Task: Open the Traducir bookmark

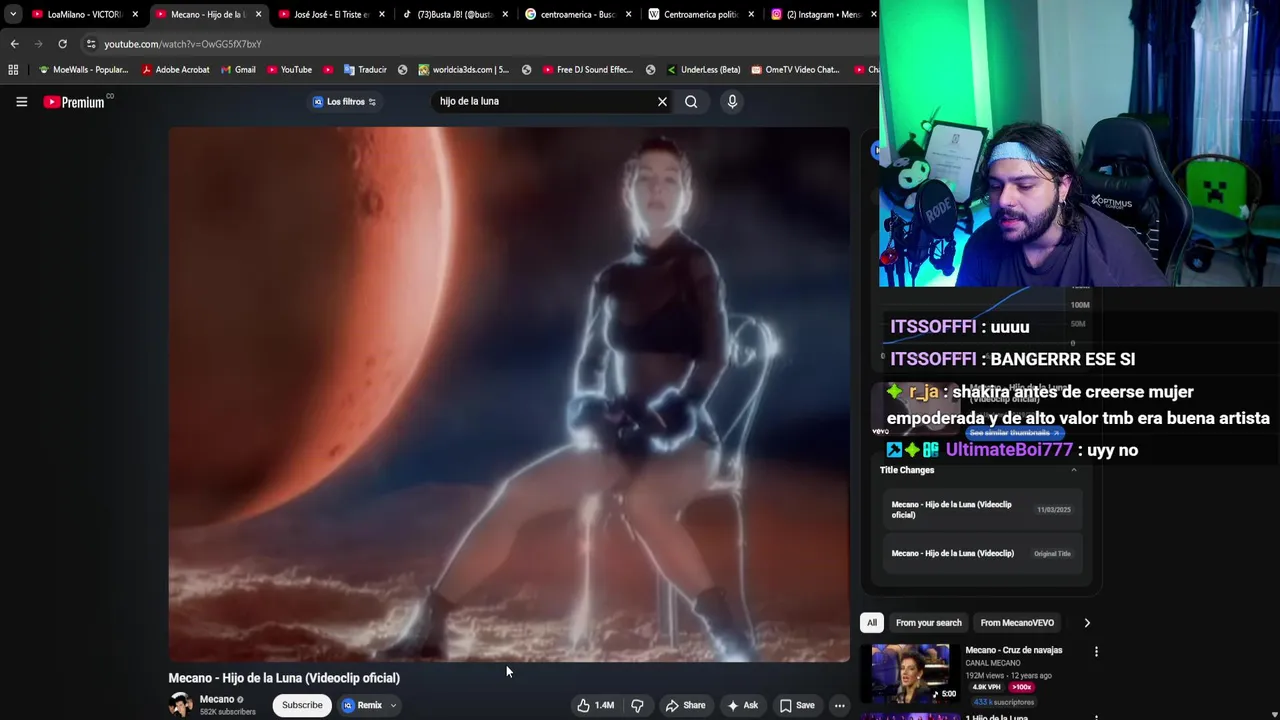Action: tap(365, 70)
